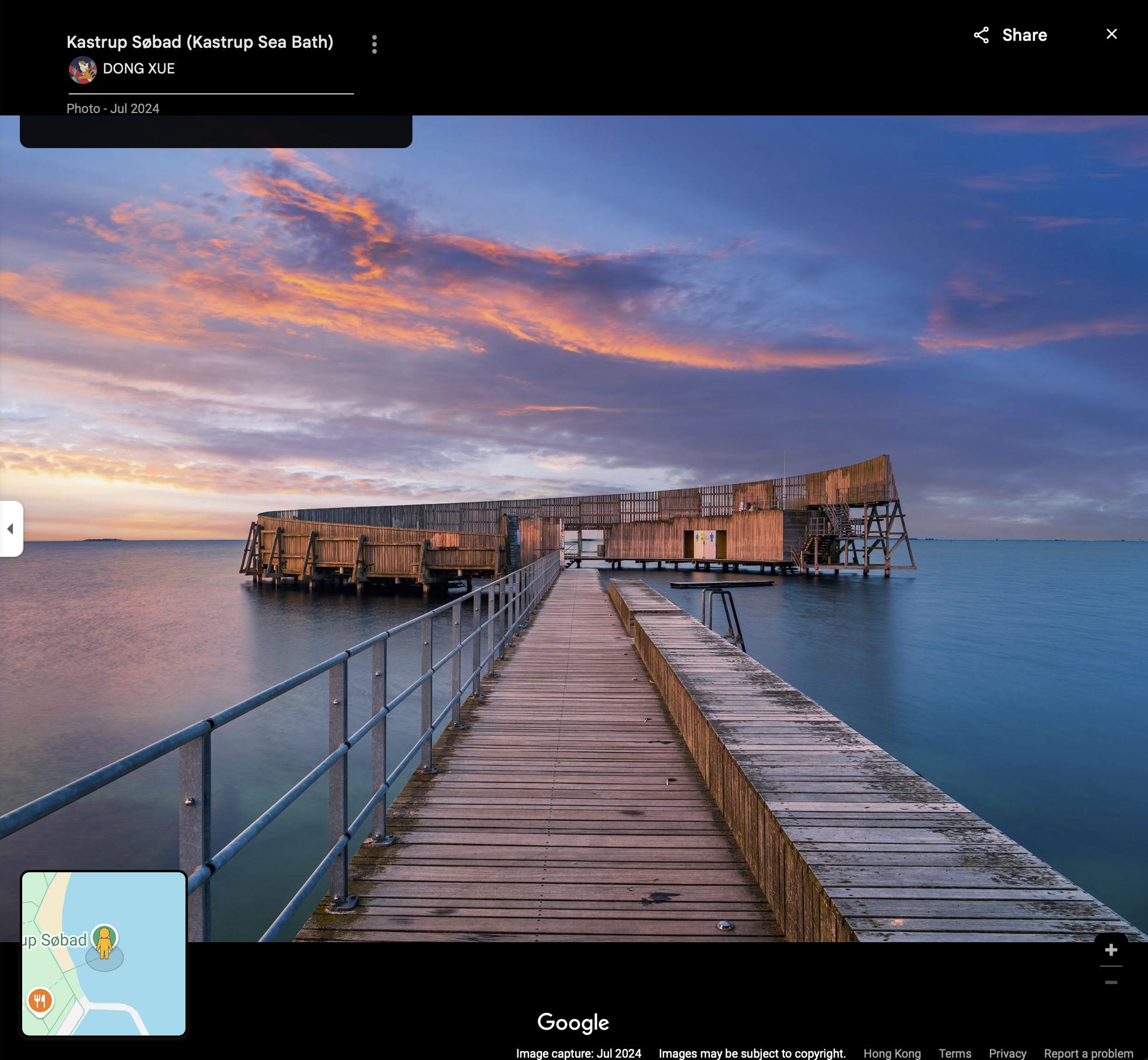This screenshot has width=1148, height=1060.
Task: Click the Hong Kong region link
Action: (892, 1053)
